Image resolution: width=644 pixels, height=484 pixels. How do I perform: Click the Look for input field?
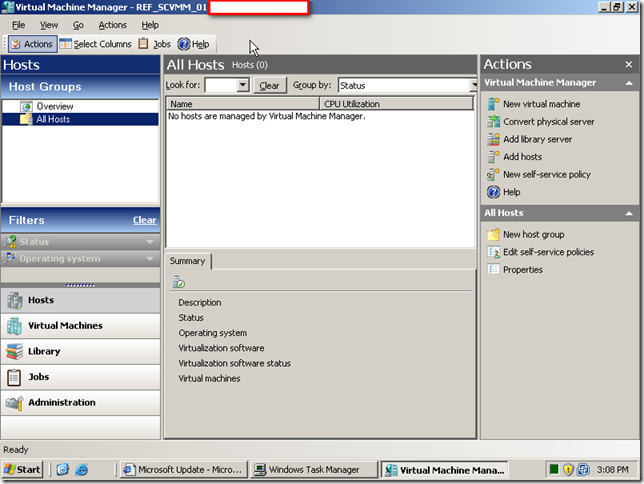[221, 85]
